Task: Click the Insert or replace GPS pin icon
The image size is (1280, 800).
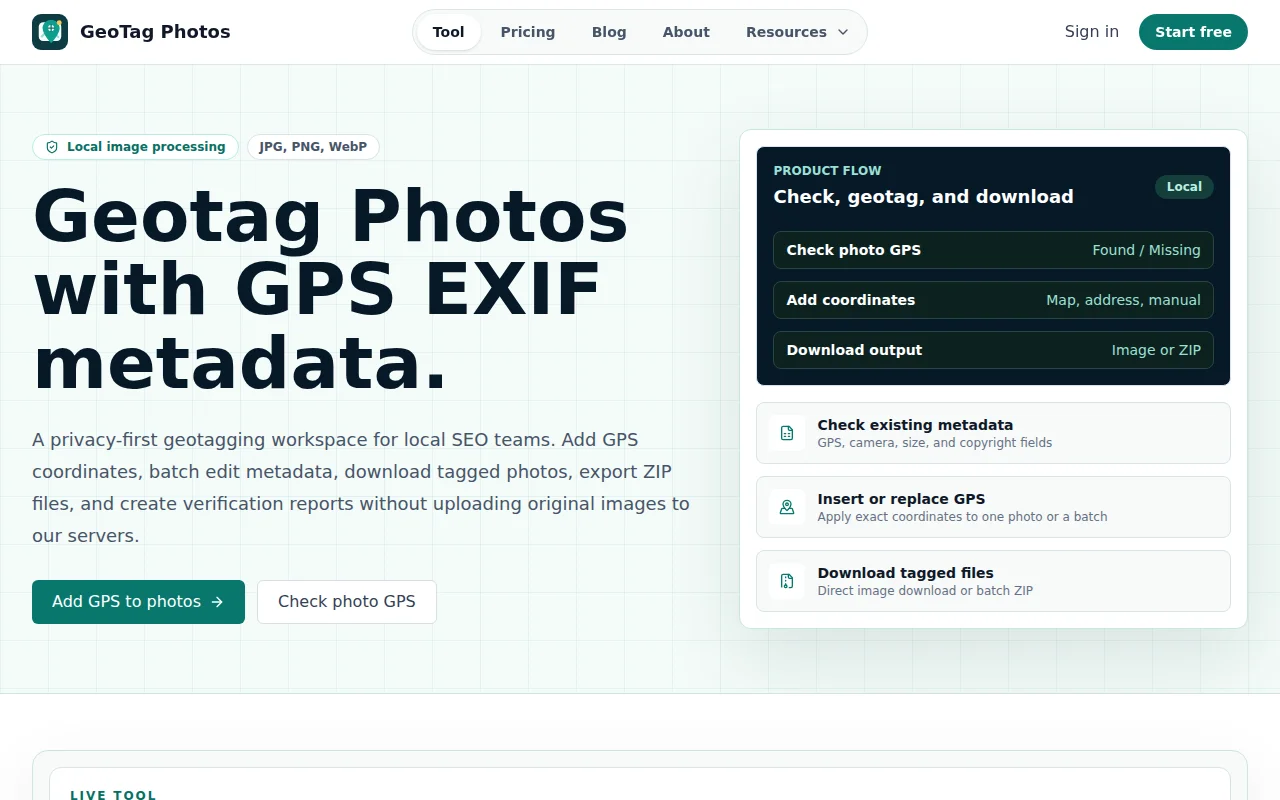Action: point(787,507)
